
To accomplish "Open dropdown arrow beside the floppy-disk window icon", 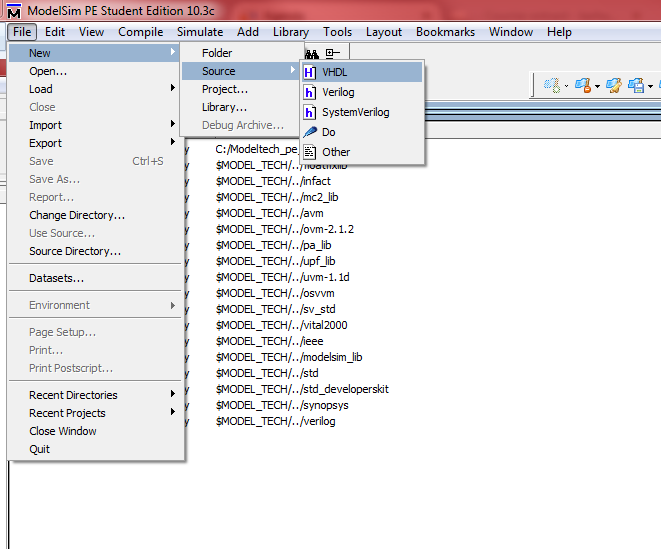I will click(x=650, y=86).
